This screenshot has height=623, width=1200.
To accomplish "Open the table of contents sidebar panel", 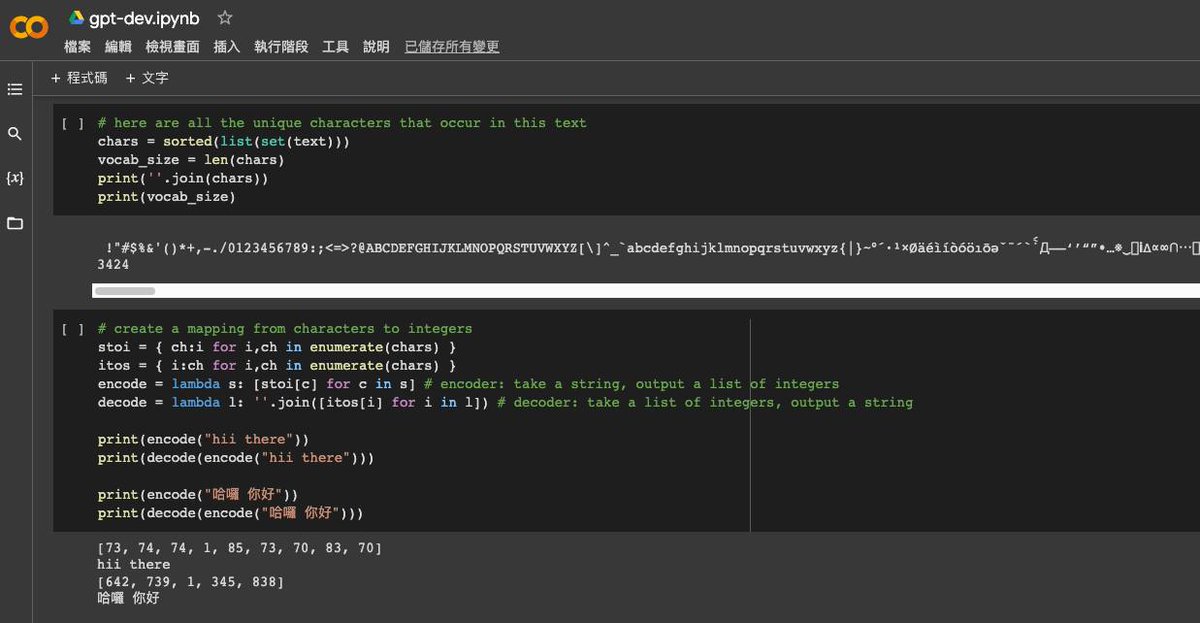I will click(x=15, y=88).
